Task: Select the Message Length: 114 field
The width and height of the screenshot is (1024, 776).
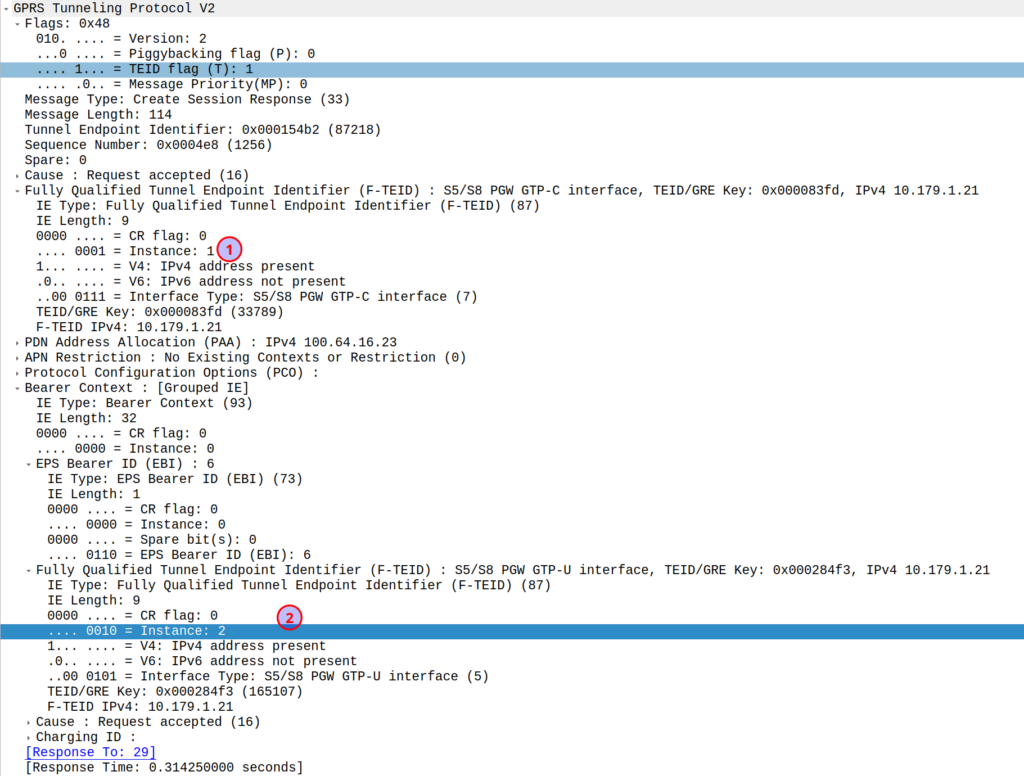Action: pyautogui.click(x=98, y=114)
